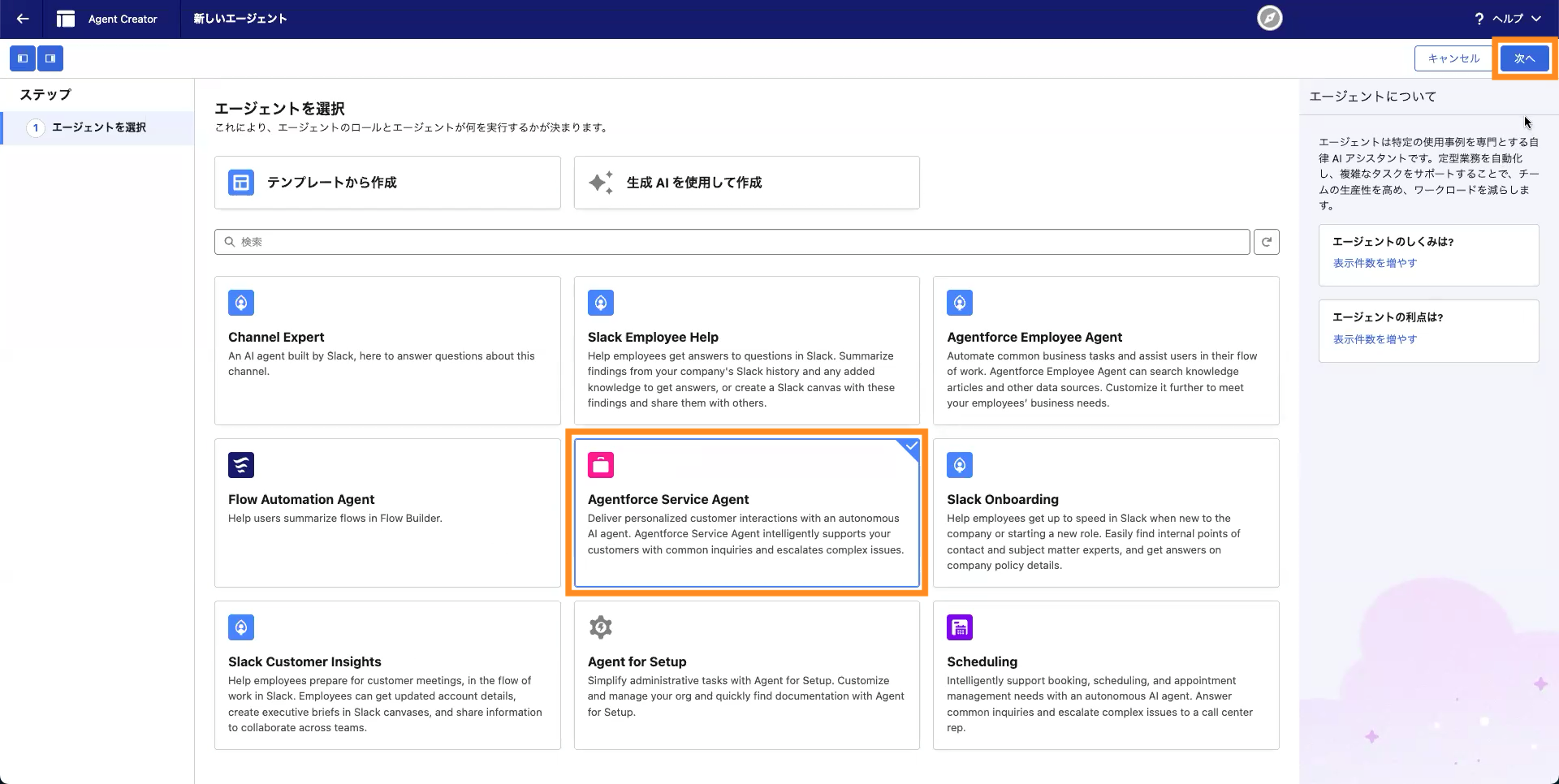Click Channel Expert description text
1559x784 pixels.
(382, 364)
